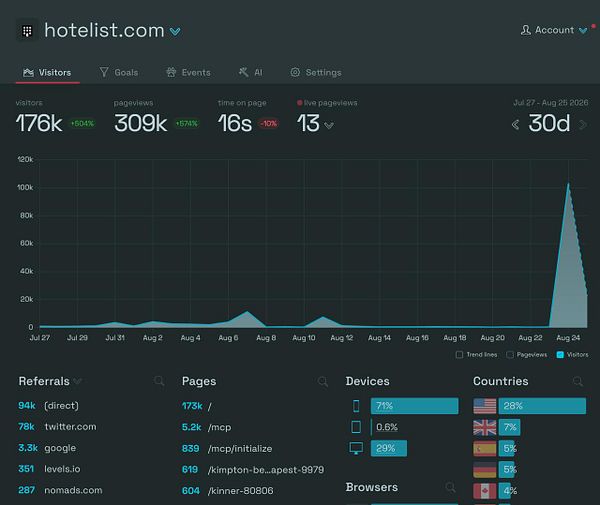Screen dimensions: 600x505
Task: Enable the Trend lines checkbox
Action: pyautogui.click(x=459, y=355)
